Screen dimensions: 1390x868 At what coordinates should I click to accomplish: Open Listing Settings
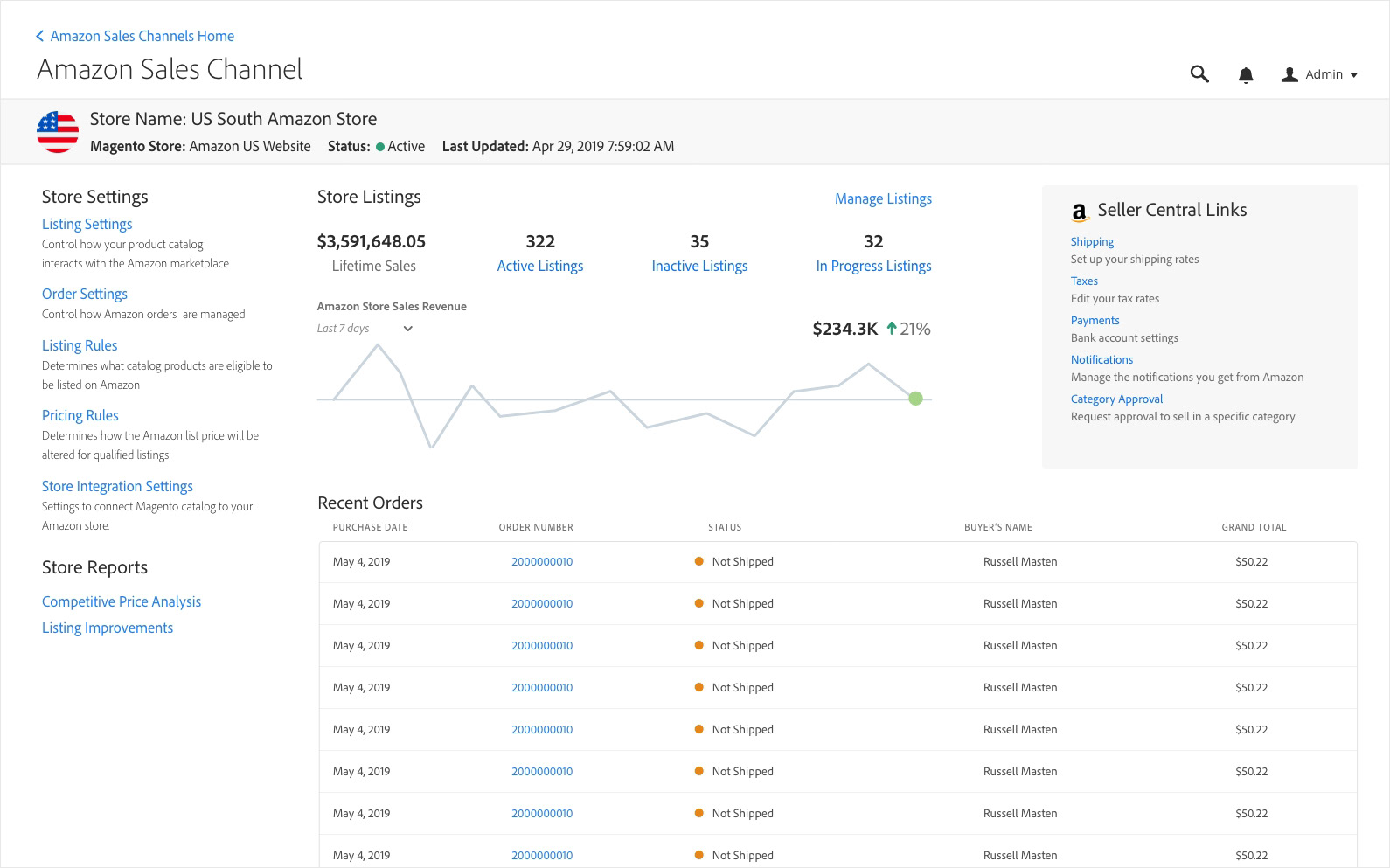(87, 224)
